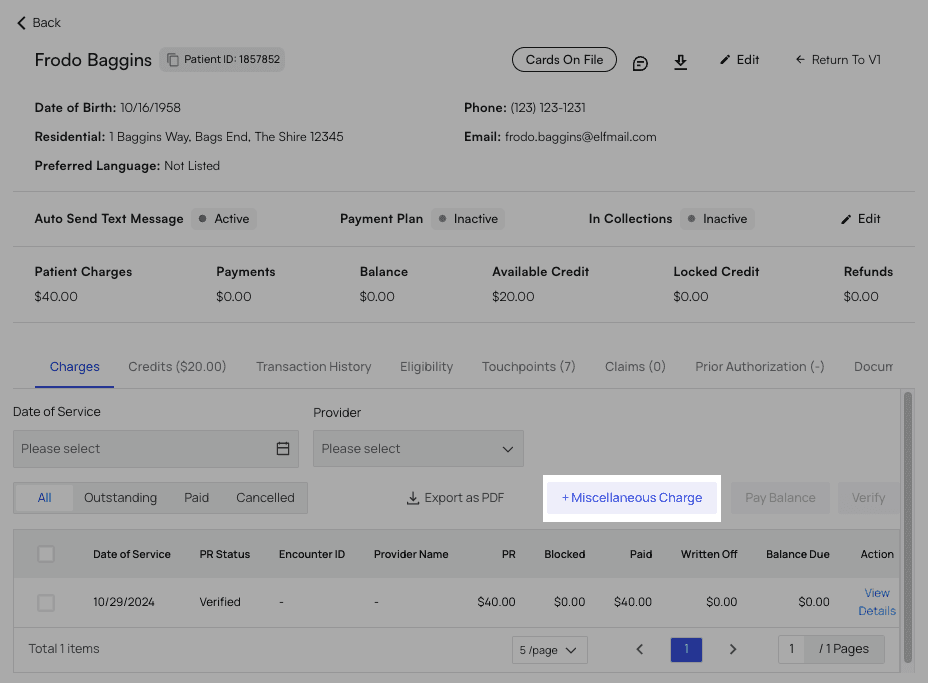Click the vertical scrollbar of the charges panel
Screen dimensions: 928x683
pos(907,527)
